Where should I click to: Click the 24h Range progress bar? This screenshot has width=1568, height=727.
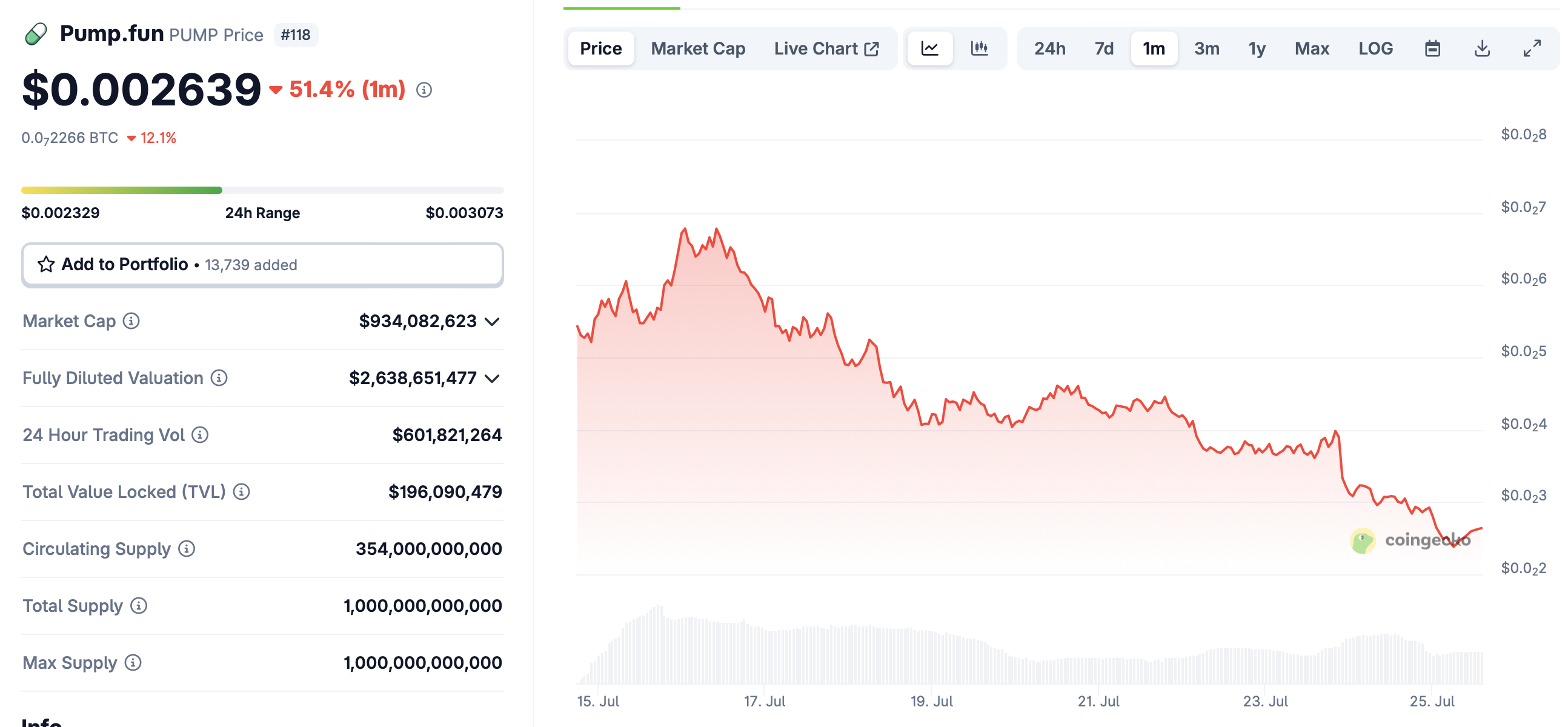tap(262, 191)
